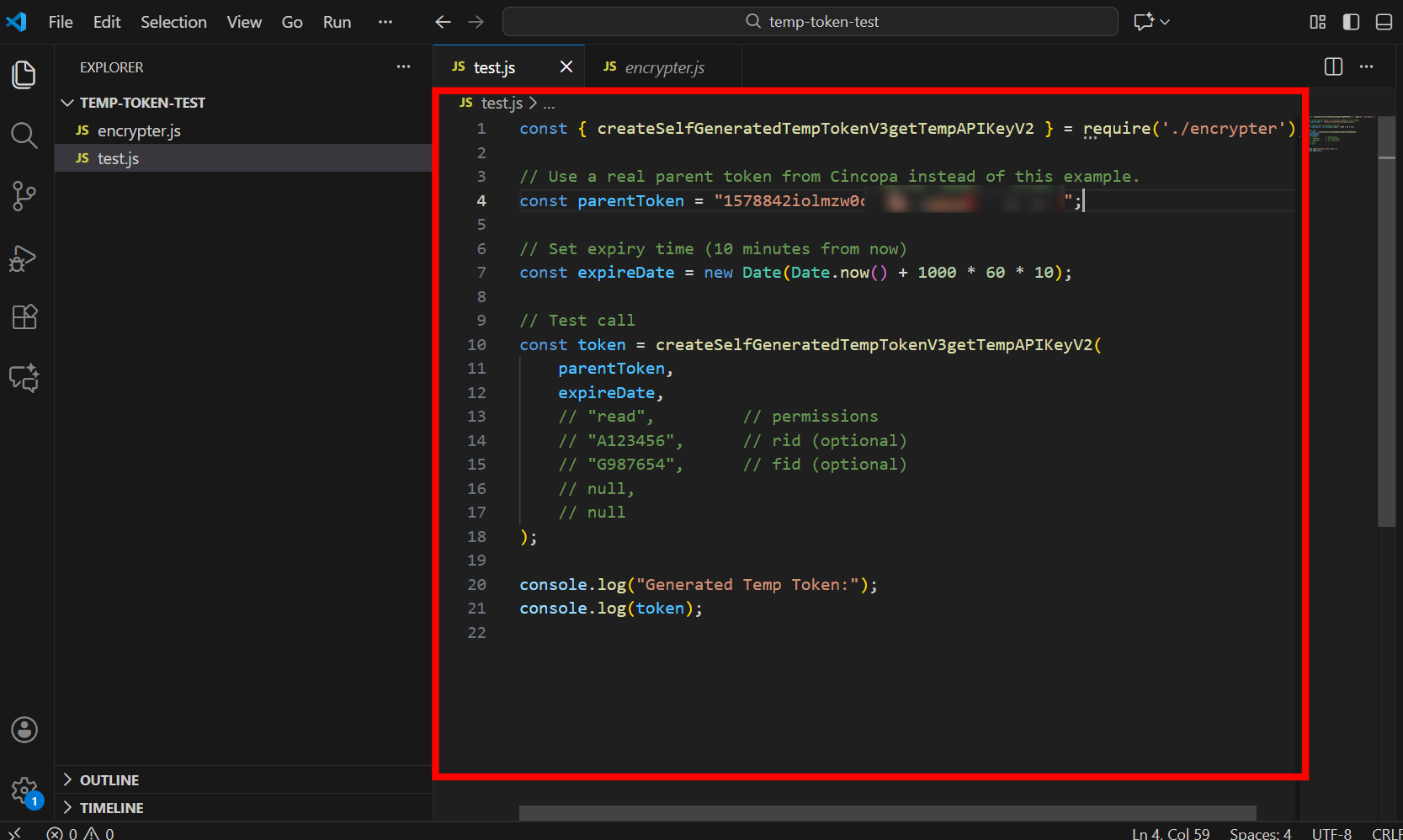This screenshot has height=840, width=1403.
Task: Click the Ln 4, Col 59 status indicator
Action: 1170,833
